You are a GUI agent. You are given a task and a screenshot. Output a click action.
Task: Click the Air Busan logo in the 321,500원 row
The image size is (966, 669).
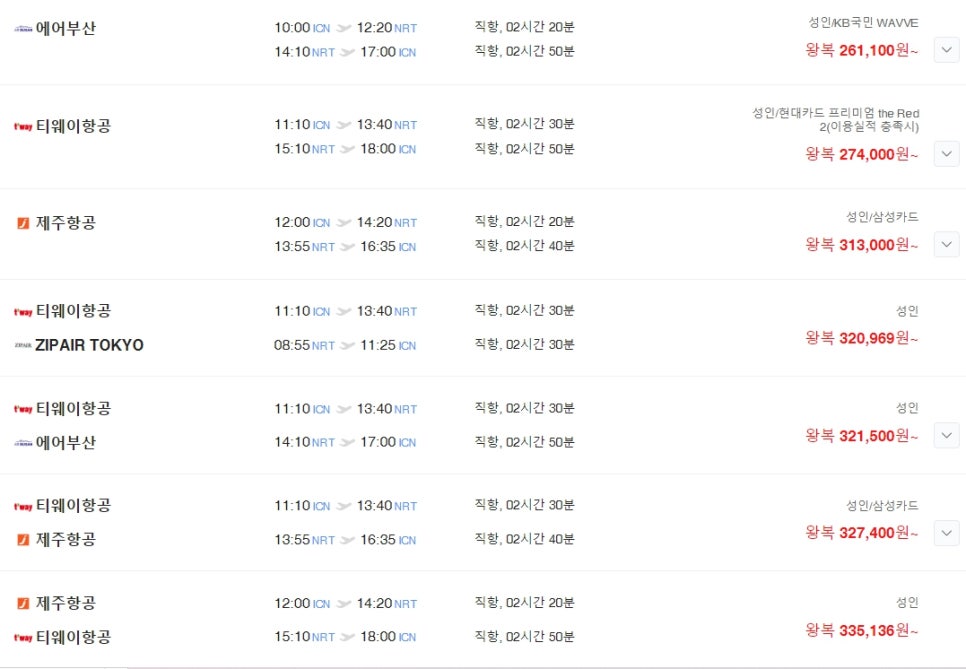[x=23, y=443]
